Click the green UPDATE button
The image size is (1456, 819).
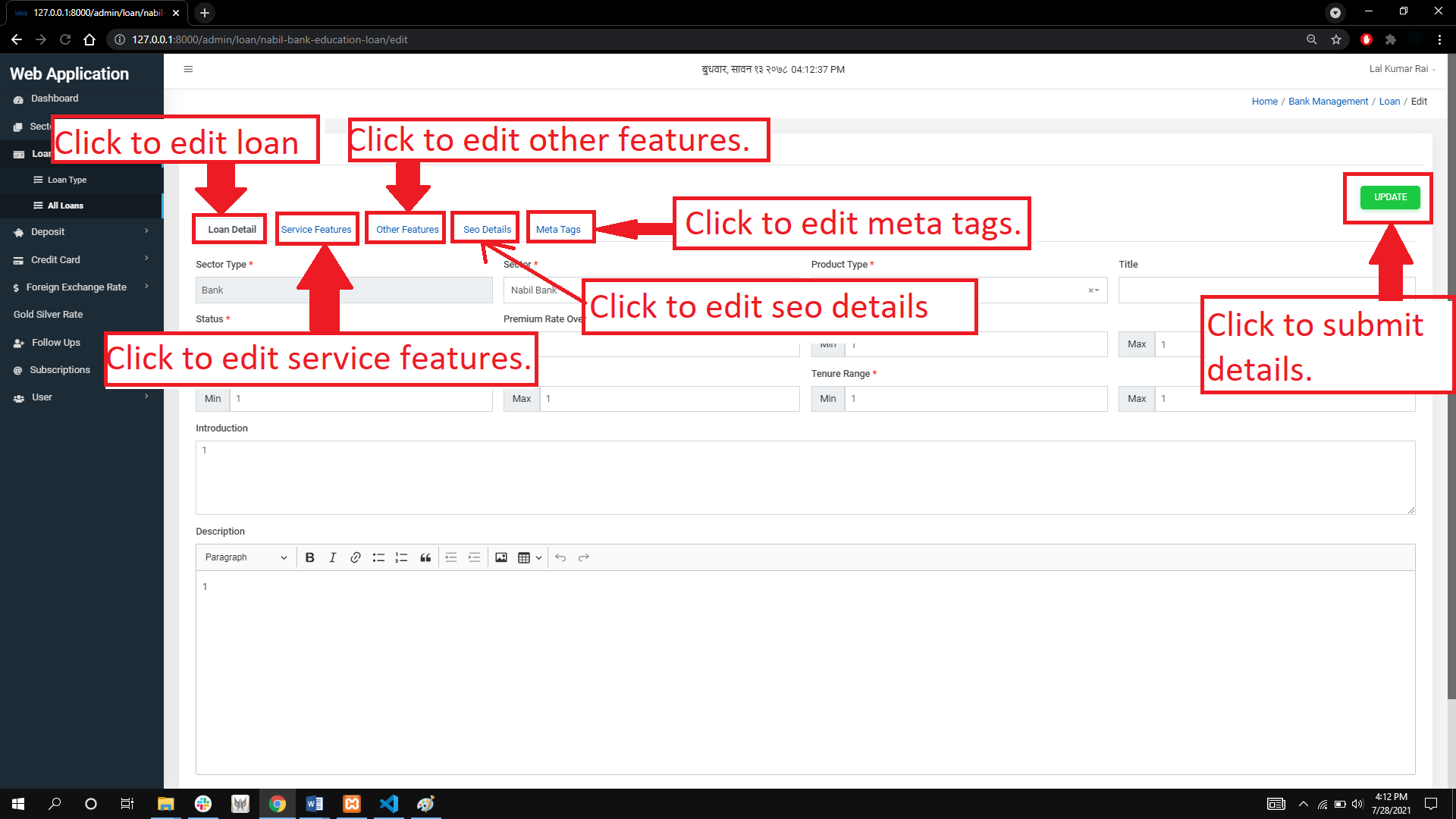click(x=1390, y=197)
